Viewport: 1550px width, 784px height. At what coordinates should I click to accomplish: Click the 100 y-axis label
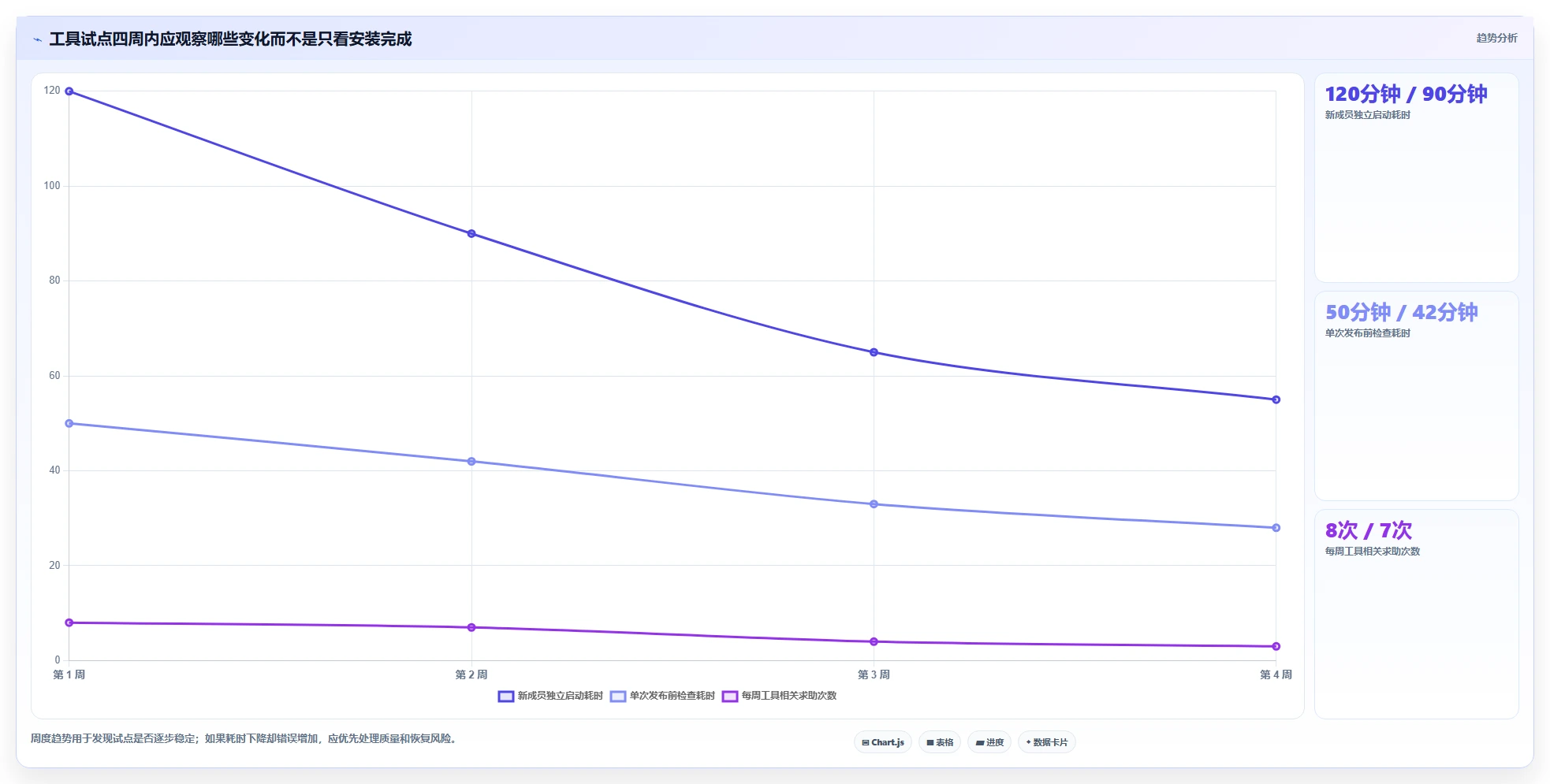pos(52,186)
